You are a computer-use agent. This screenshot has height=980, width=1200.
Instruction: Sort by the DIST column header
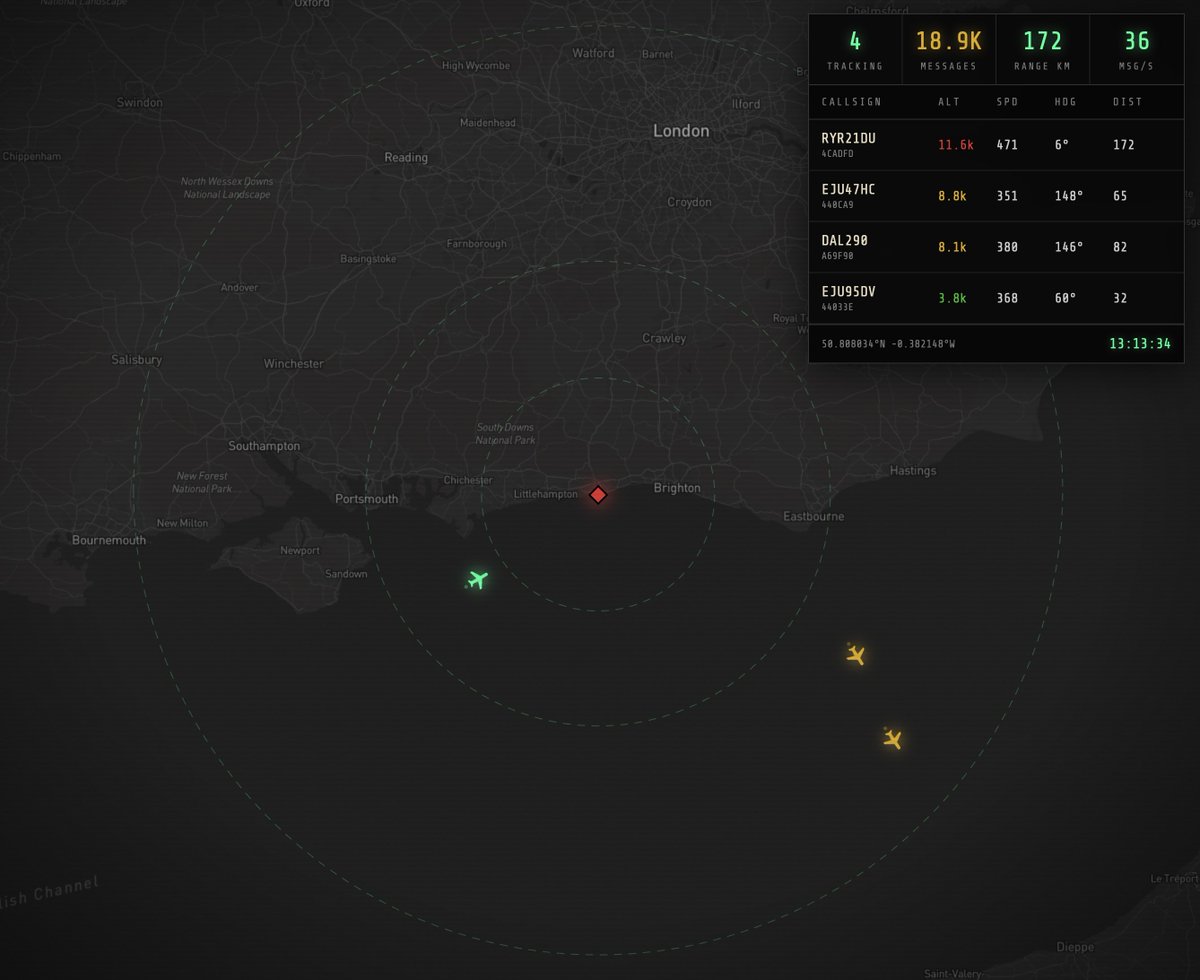1128,102
